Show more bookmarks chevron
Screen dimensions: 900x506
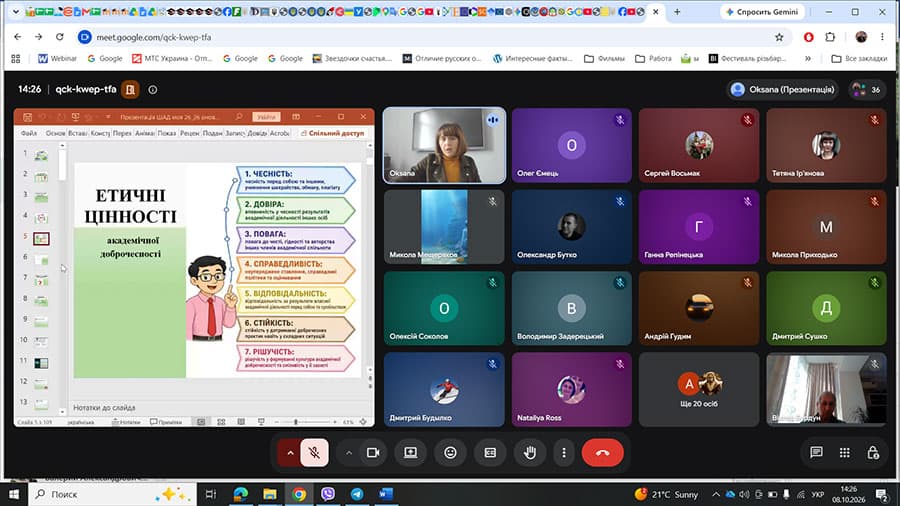[x=808, y=59]
